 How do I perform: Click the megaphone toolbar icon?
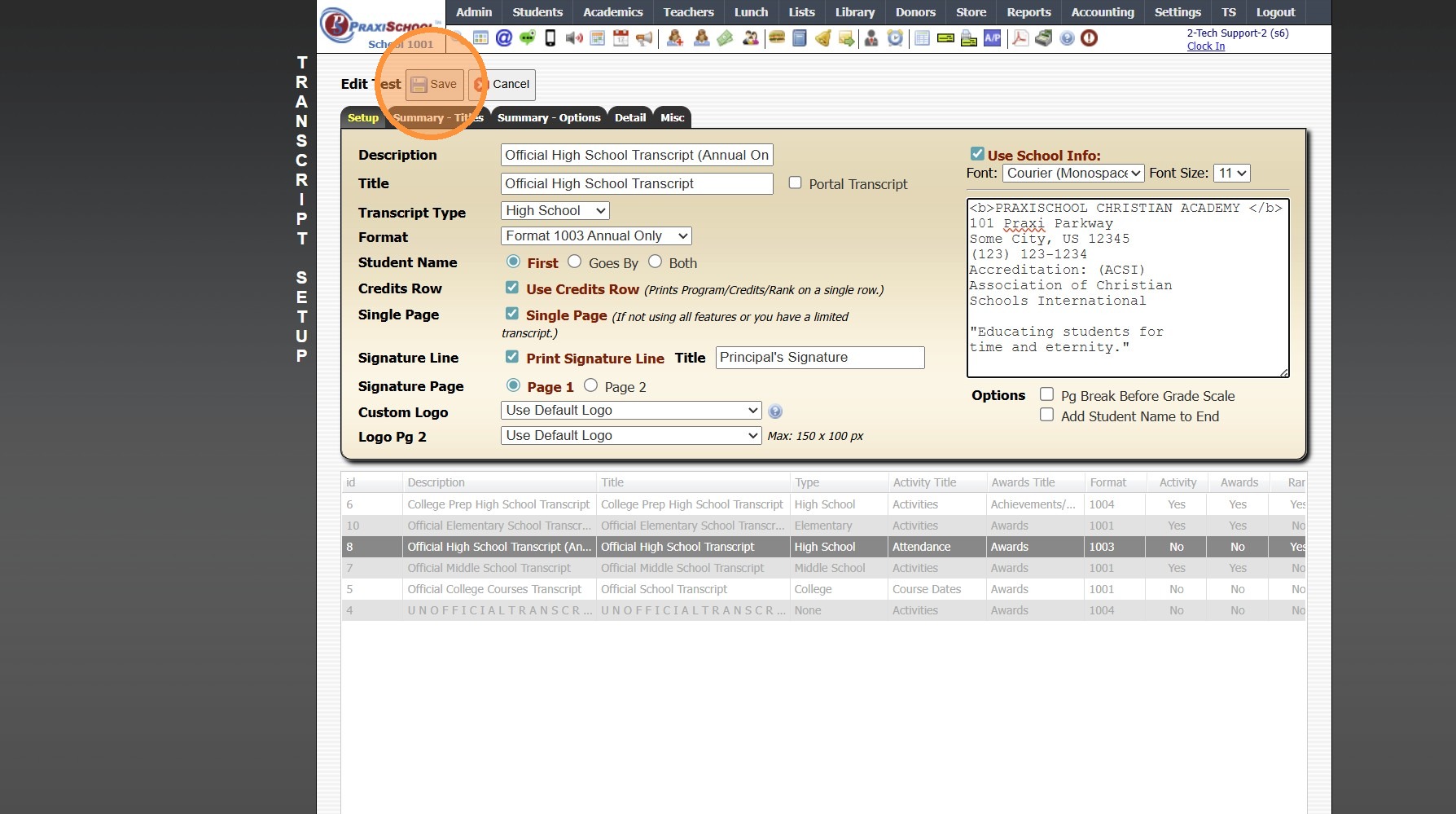[644, 38]
